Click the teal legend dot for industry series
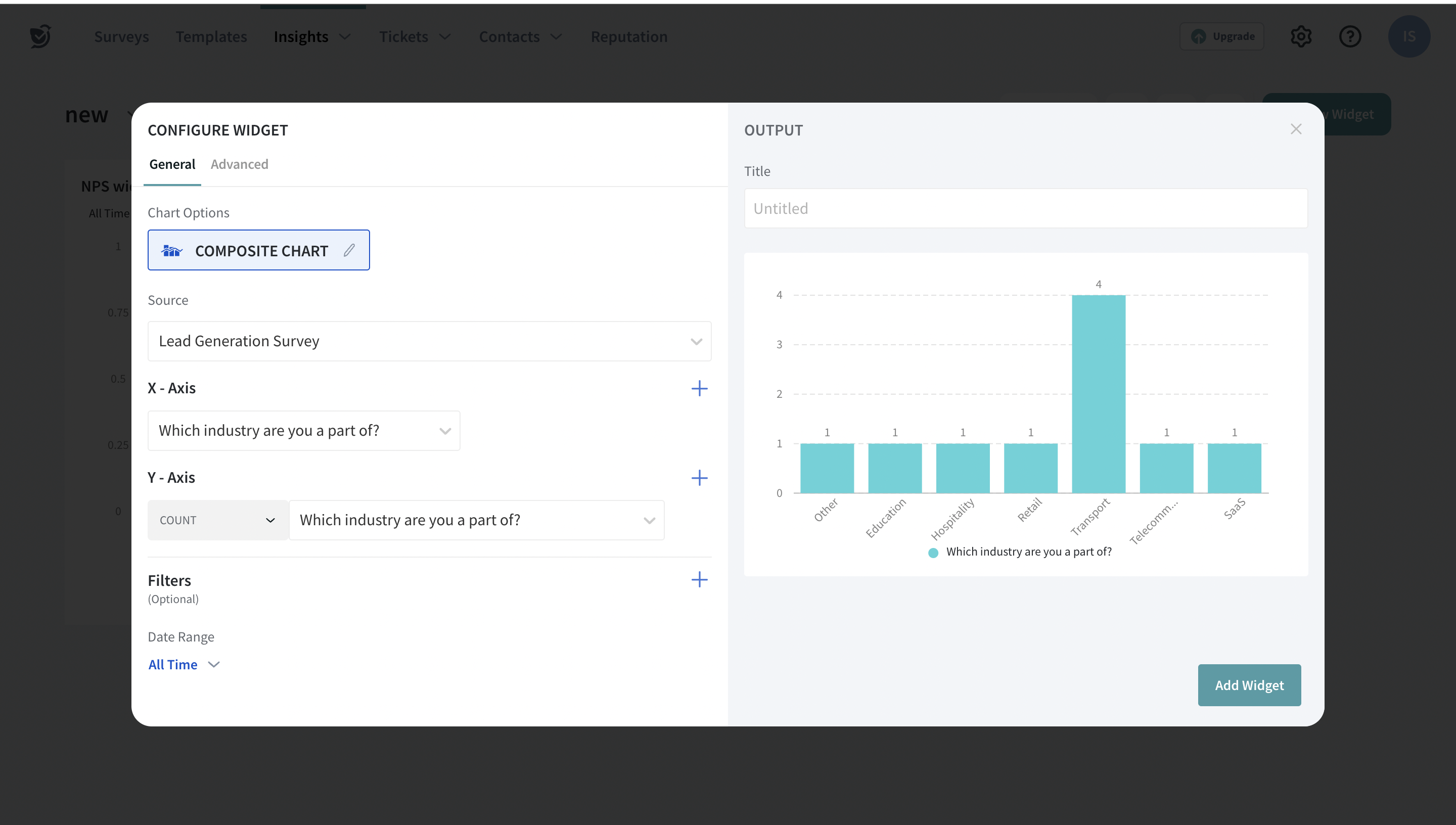 pyautogui.click(x=933, y=553)
